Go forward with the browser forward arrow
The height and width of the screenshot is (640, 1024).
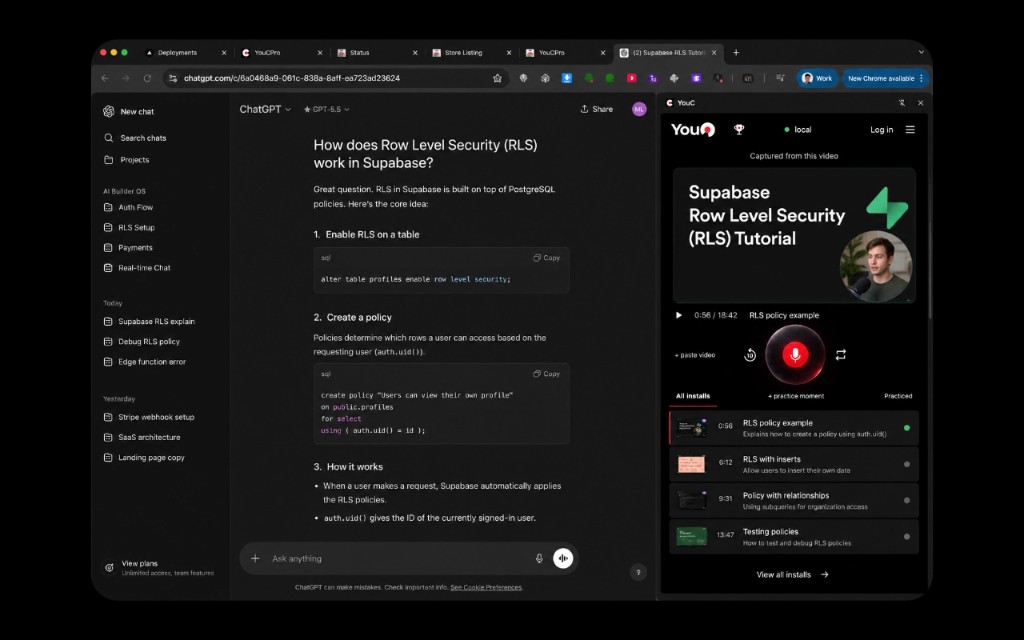(x=126, y=78)
